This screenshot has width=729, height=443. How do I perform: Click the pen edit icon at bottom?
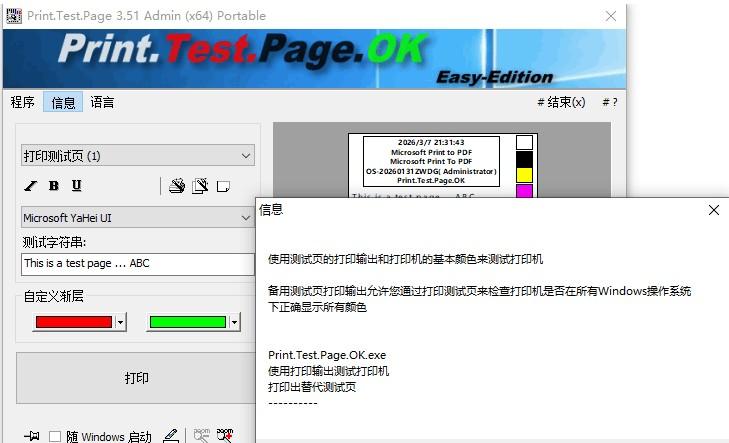(x=171, y=436)
